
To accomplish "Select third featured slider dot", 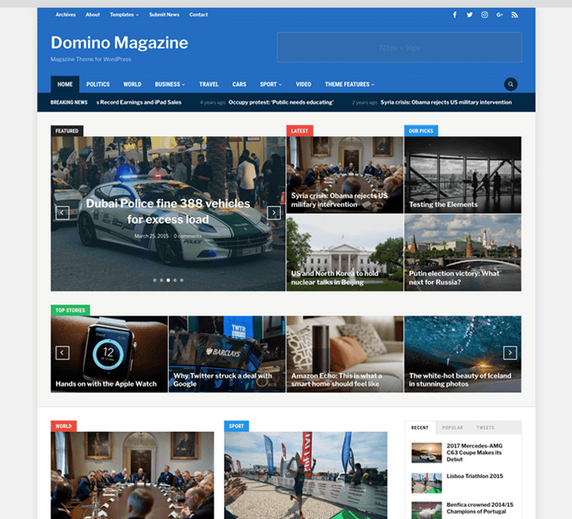I will pos(168,280).
